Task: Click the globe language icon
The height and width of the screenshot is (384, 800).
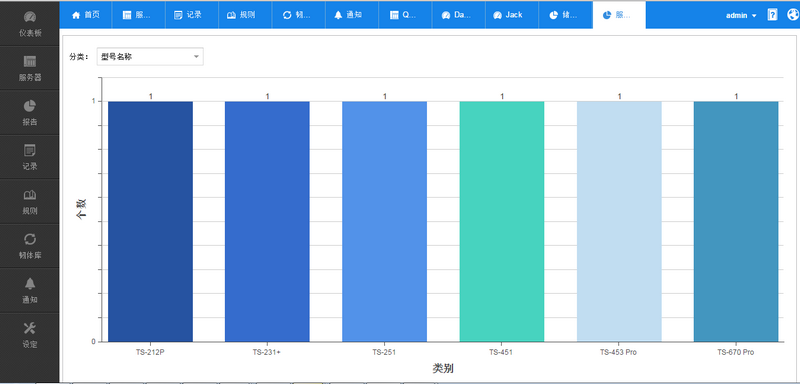Action: pos(793,15)
